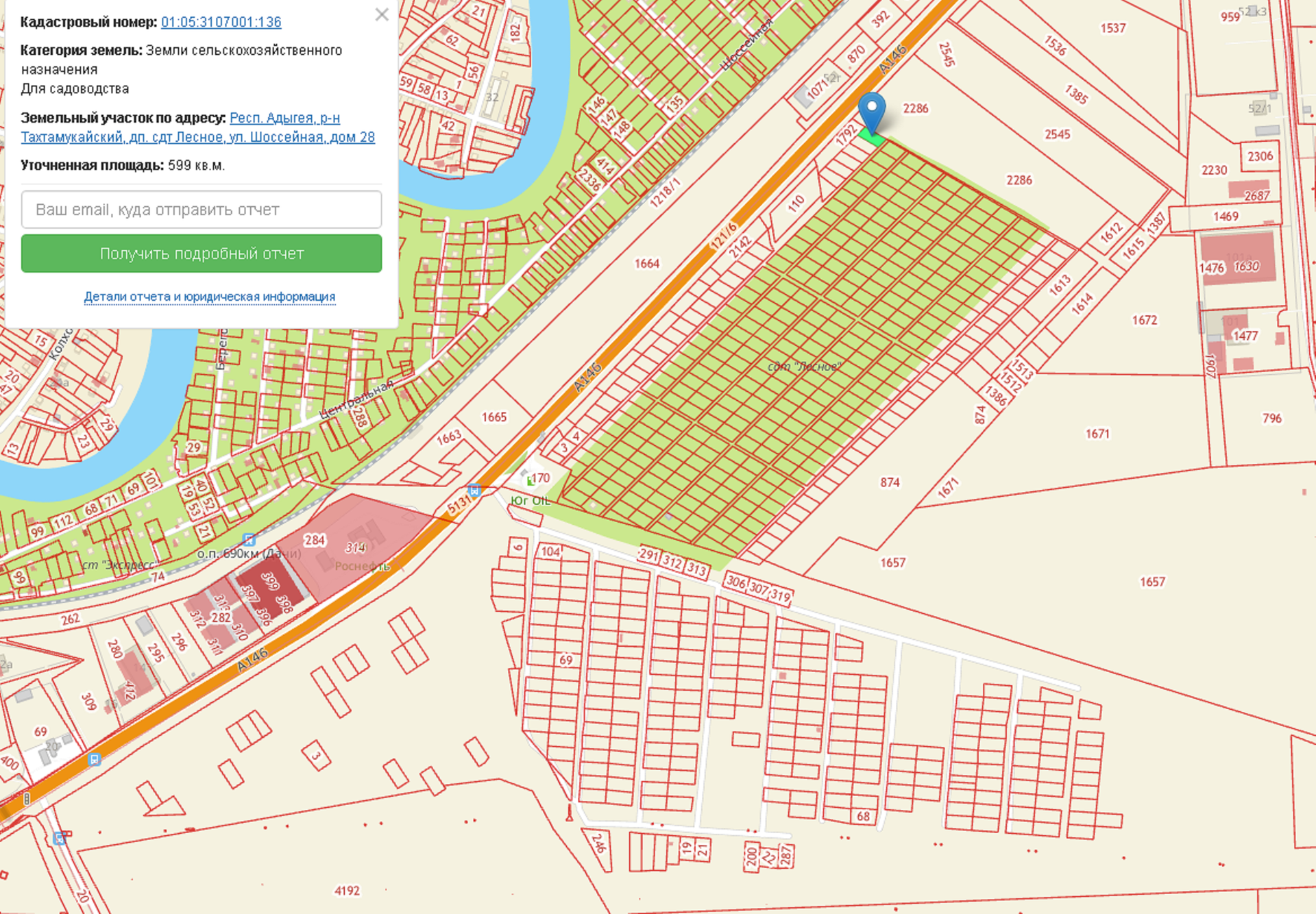Click parcel labeled 4192

[346, 891]
